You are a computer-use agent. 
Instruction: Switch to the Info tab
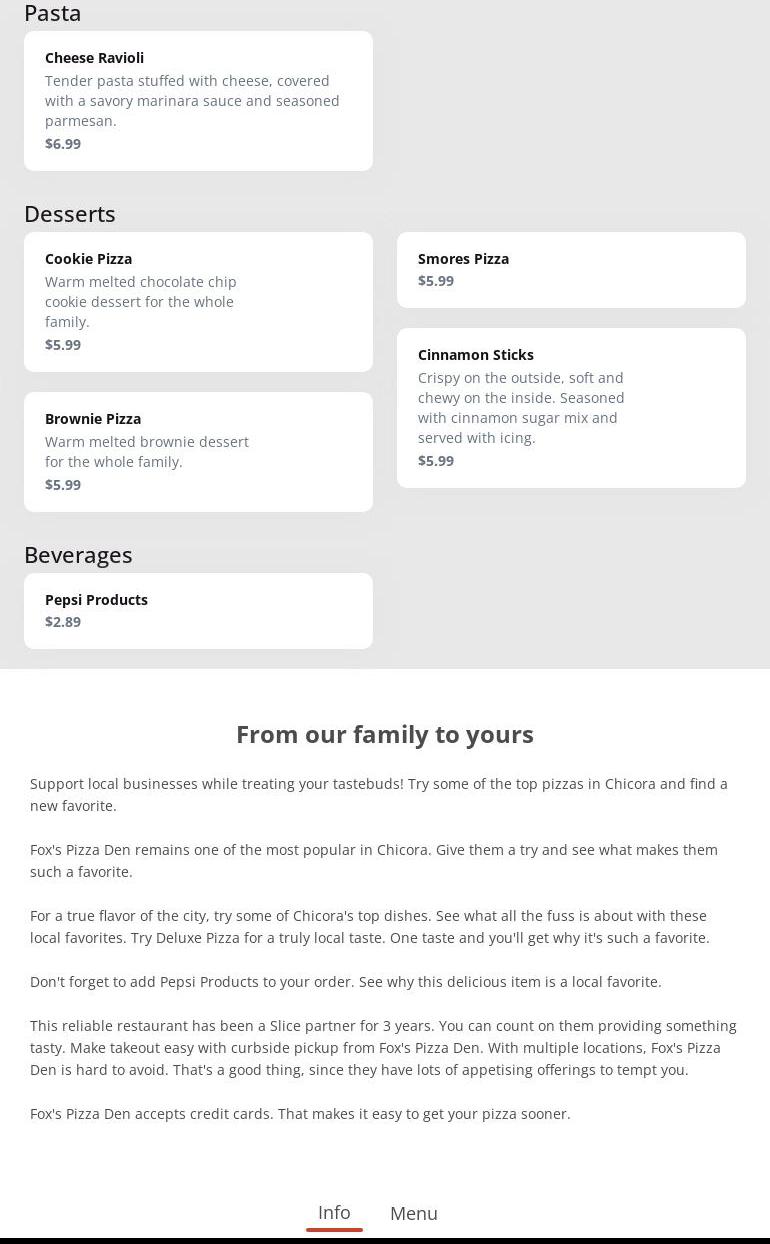pyautogui.click(x=334, y=1212)
